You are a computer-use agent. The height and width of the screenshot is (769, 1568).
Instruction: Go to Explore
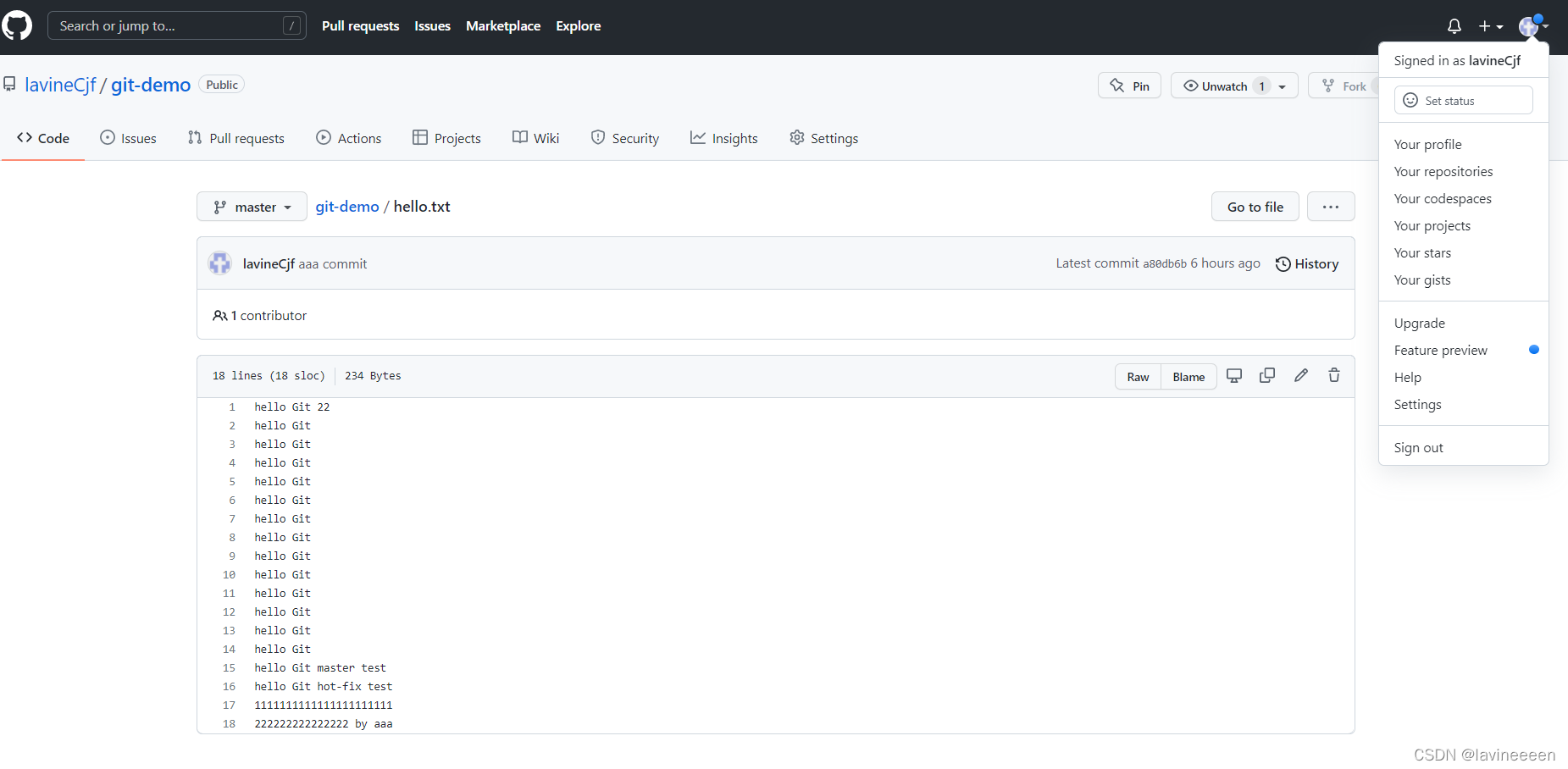click(x=579, y=26)
